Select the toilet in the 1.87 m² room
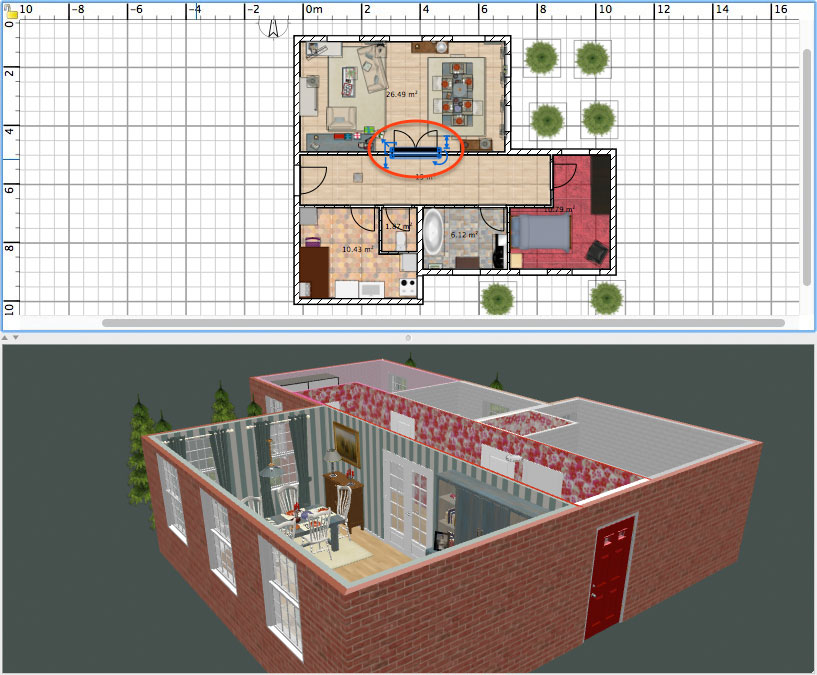Viewport: 817px width, 675px height. (x=400, y=238)
